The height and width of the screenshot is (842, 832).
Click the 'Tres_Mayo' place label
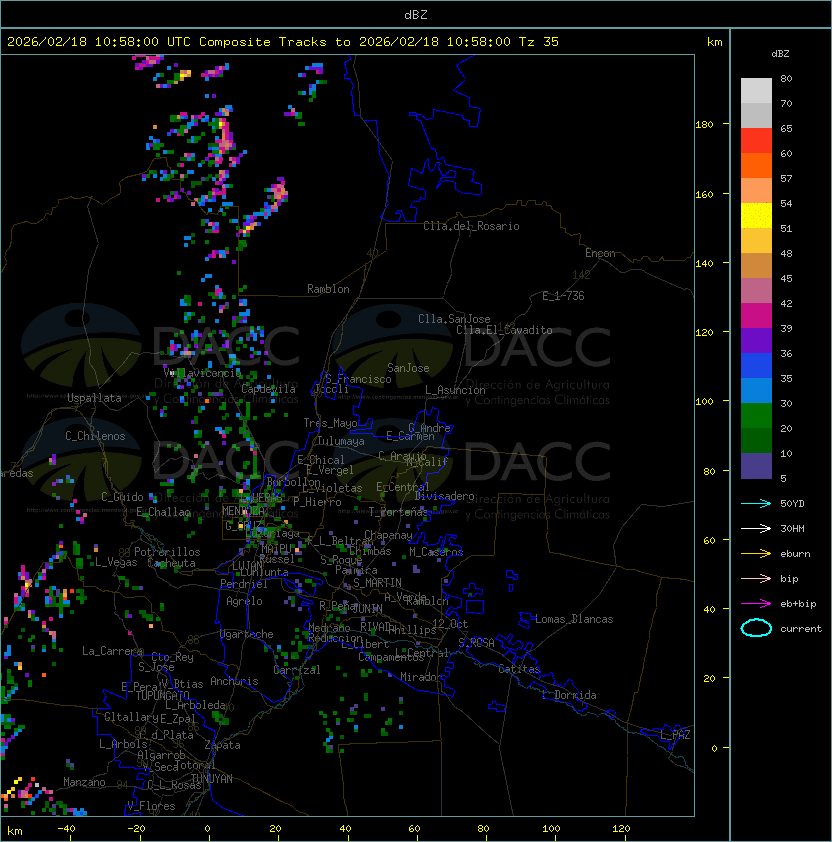[x=330, y=423]
